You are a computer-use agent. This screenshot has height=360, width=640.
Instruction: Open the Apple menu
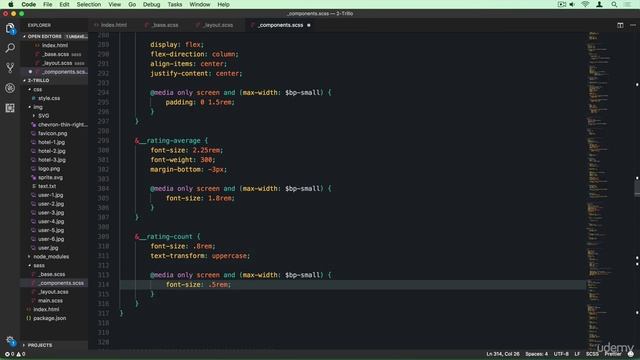[x=11, y=4]
